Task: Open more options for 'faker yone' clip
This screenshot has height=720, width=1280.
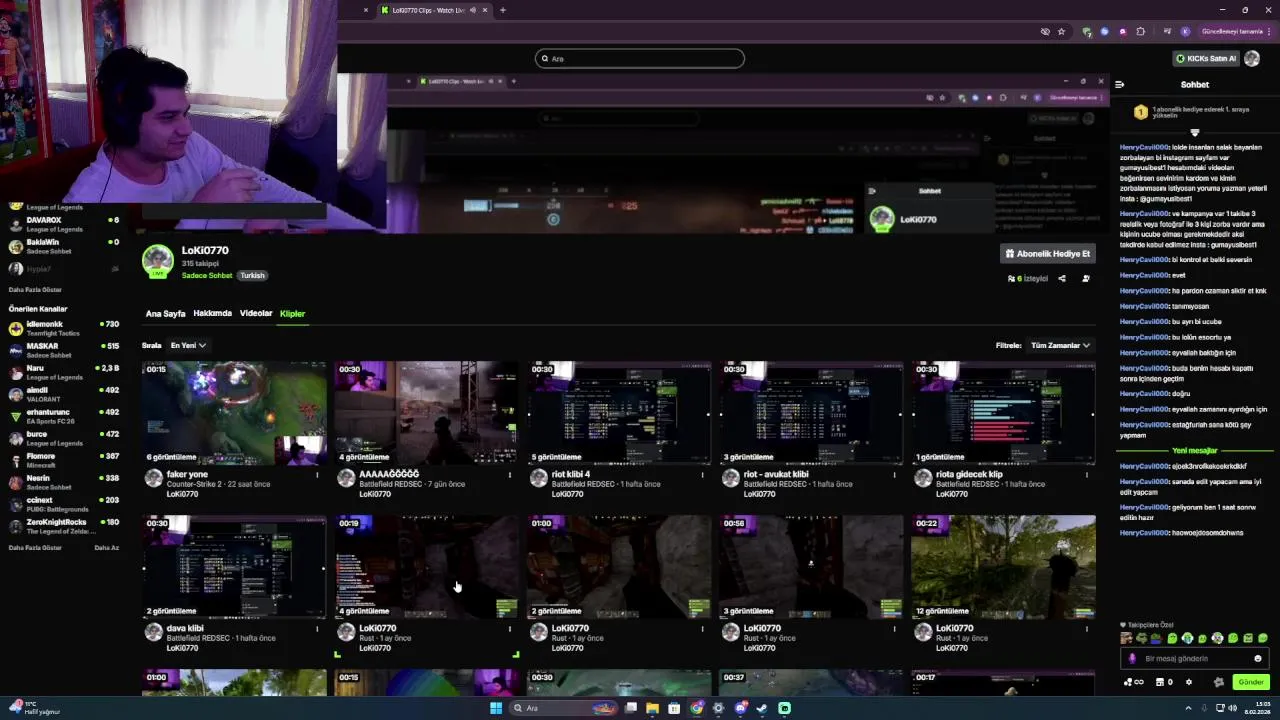Action: point(318,475)
